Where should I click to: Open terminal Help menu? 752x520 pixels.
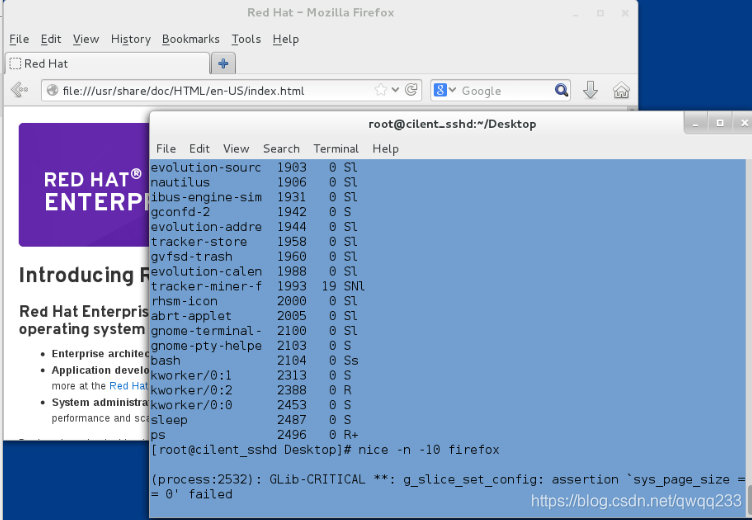[386, 149]
